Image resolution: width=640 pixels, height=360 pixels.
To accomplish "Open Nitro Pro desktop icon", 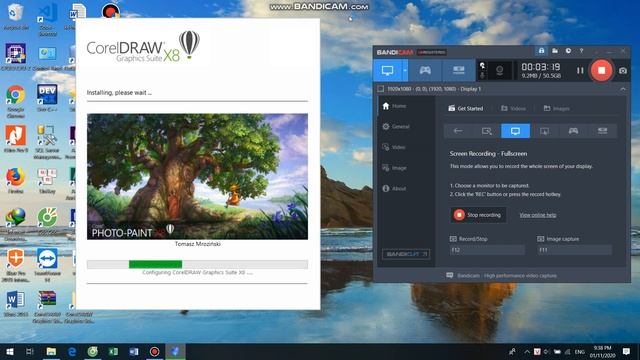I will click(x=16, y=139).
